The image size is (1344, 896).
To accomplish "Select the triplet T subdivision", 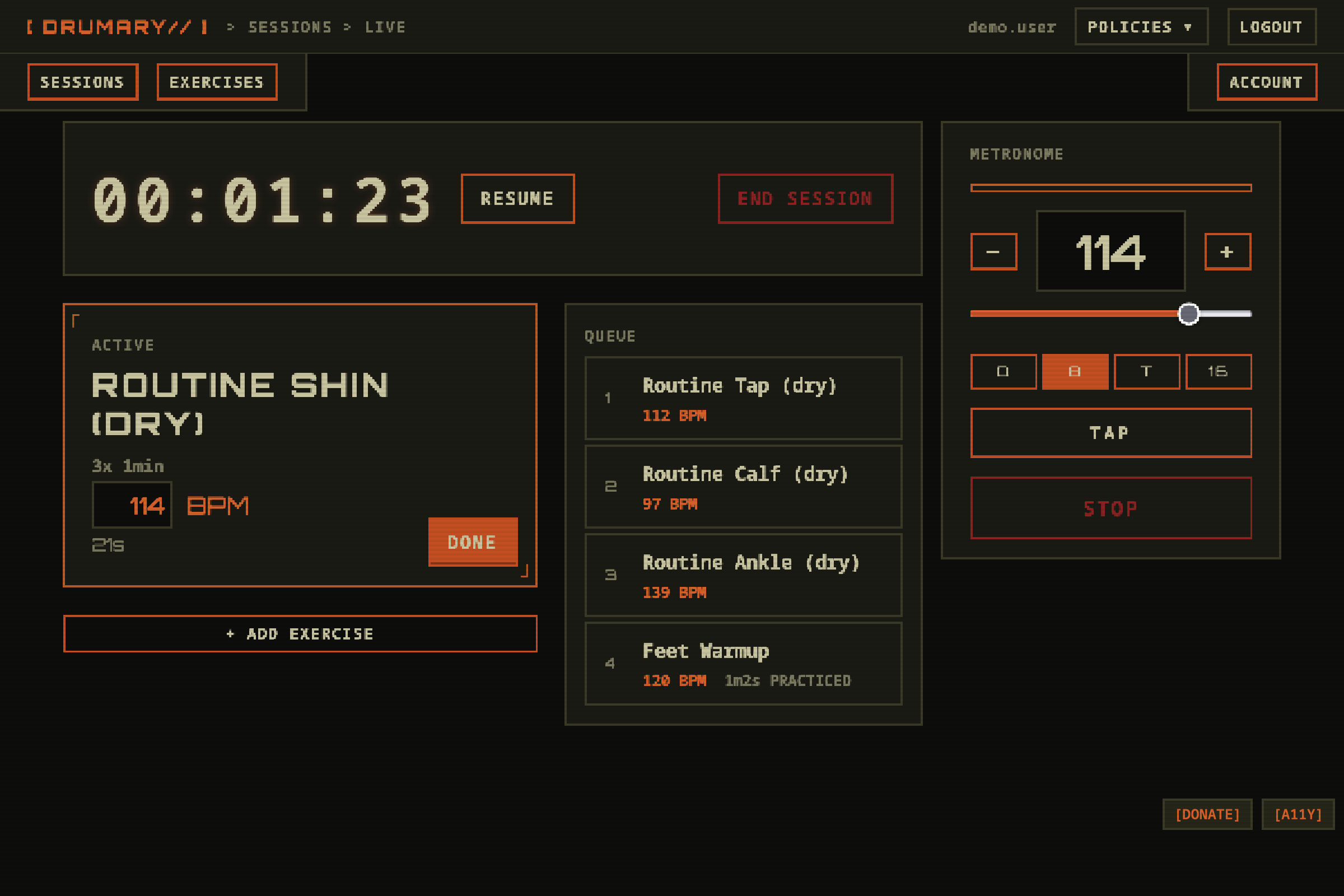I will click(1146, 371).
